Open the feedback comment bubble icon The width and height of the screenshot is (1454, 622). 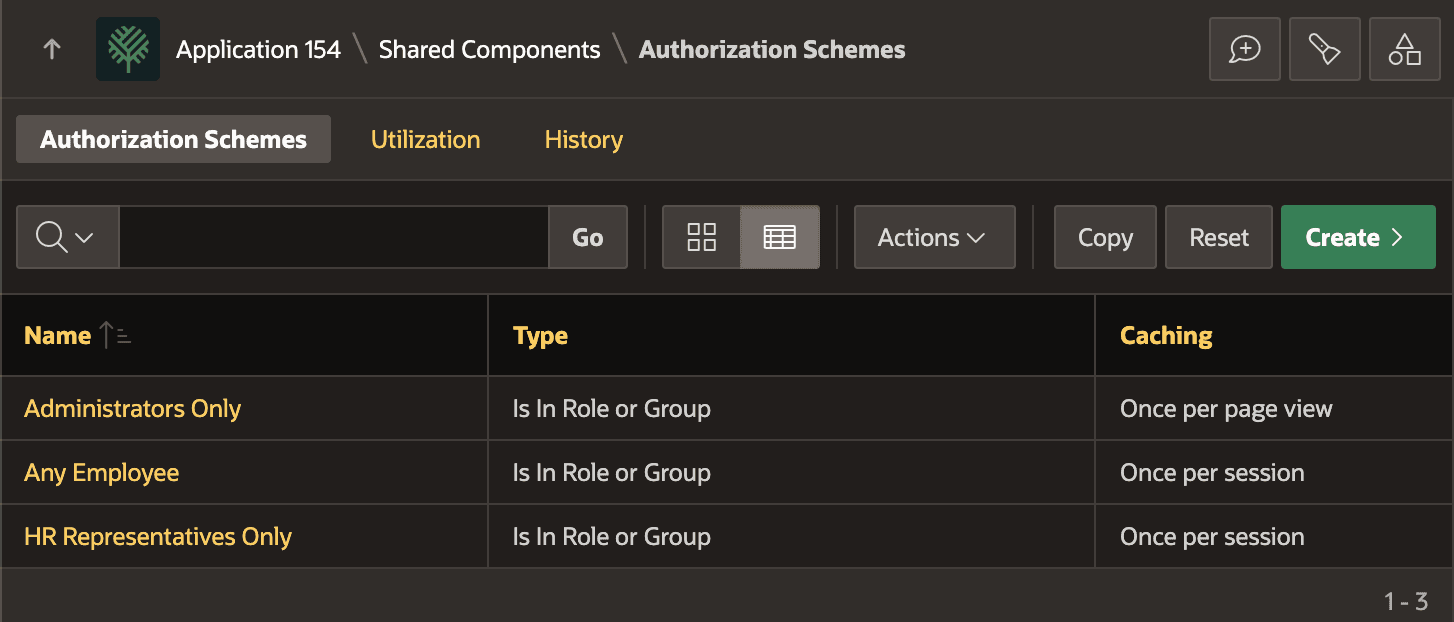point(1245,49)
